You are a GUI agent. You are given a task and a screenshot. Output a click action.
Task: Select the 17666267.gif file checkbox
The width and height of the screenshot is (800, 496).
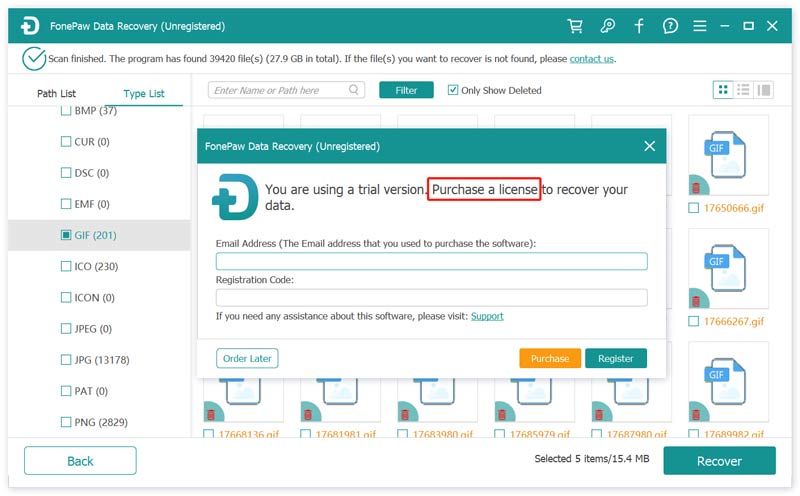tap(693, 321)
